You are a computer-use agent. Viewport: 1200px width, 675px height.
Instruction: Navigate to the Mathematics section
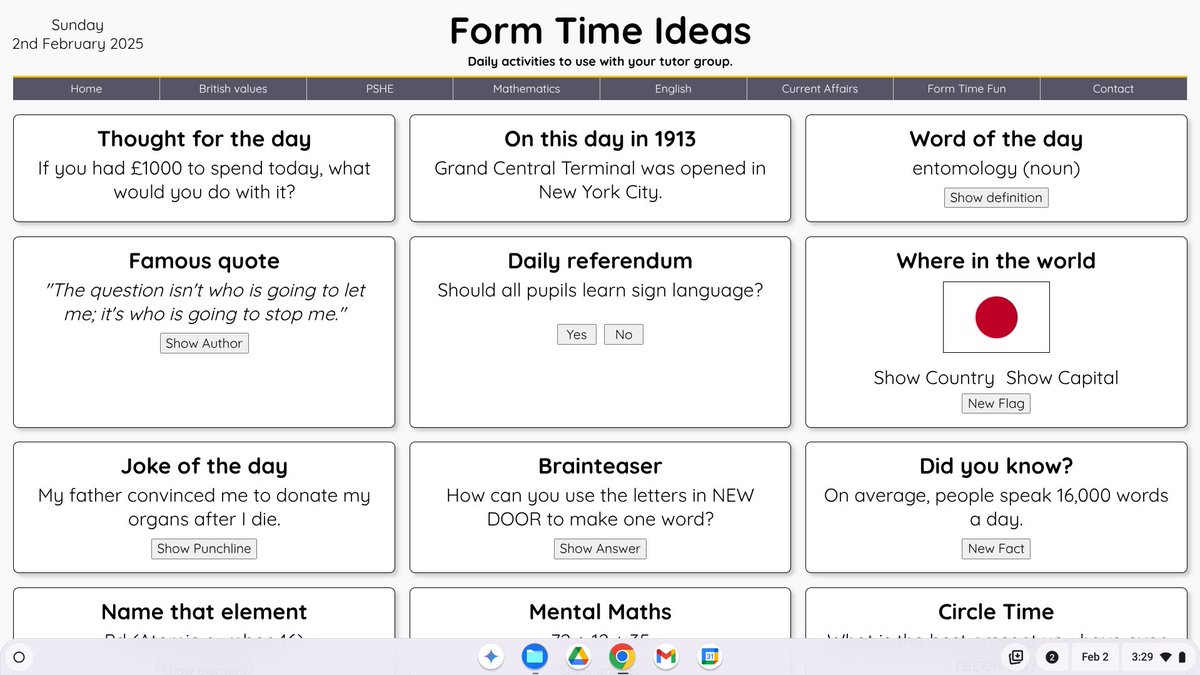(526, 88)
